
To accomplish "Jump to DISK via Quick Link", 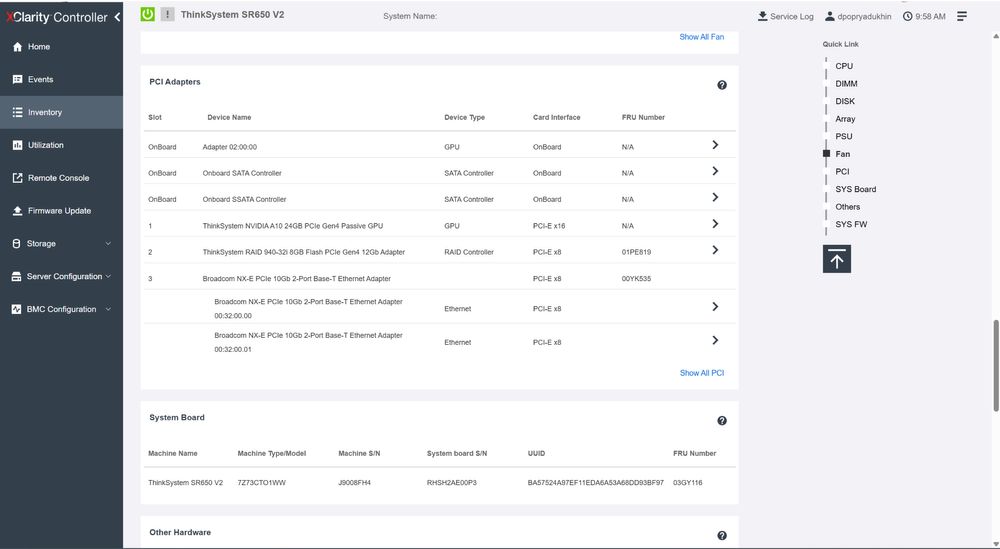I will tap(845, 101).
